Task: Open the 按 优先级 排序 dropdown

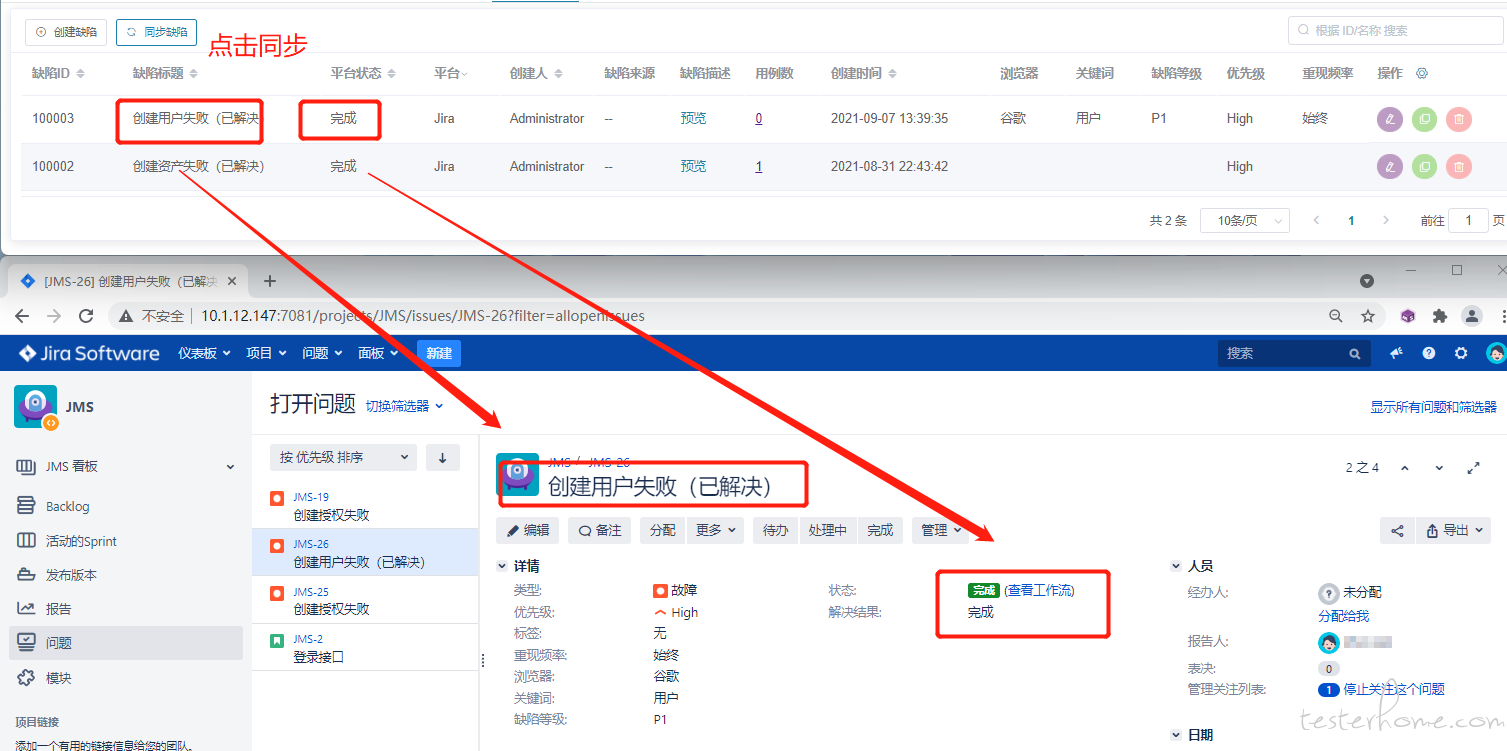Action: pos(343,457)
